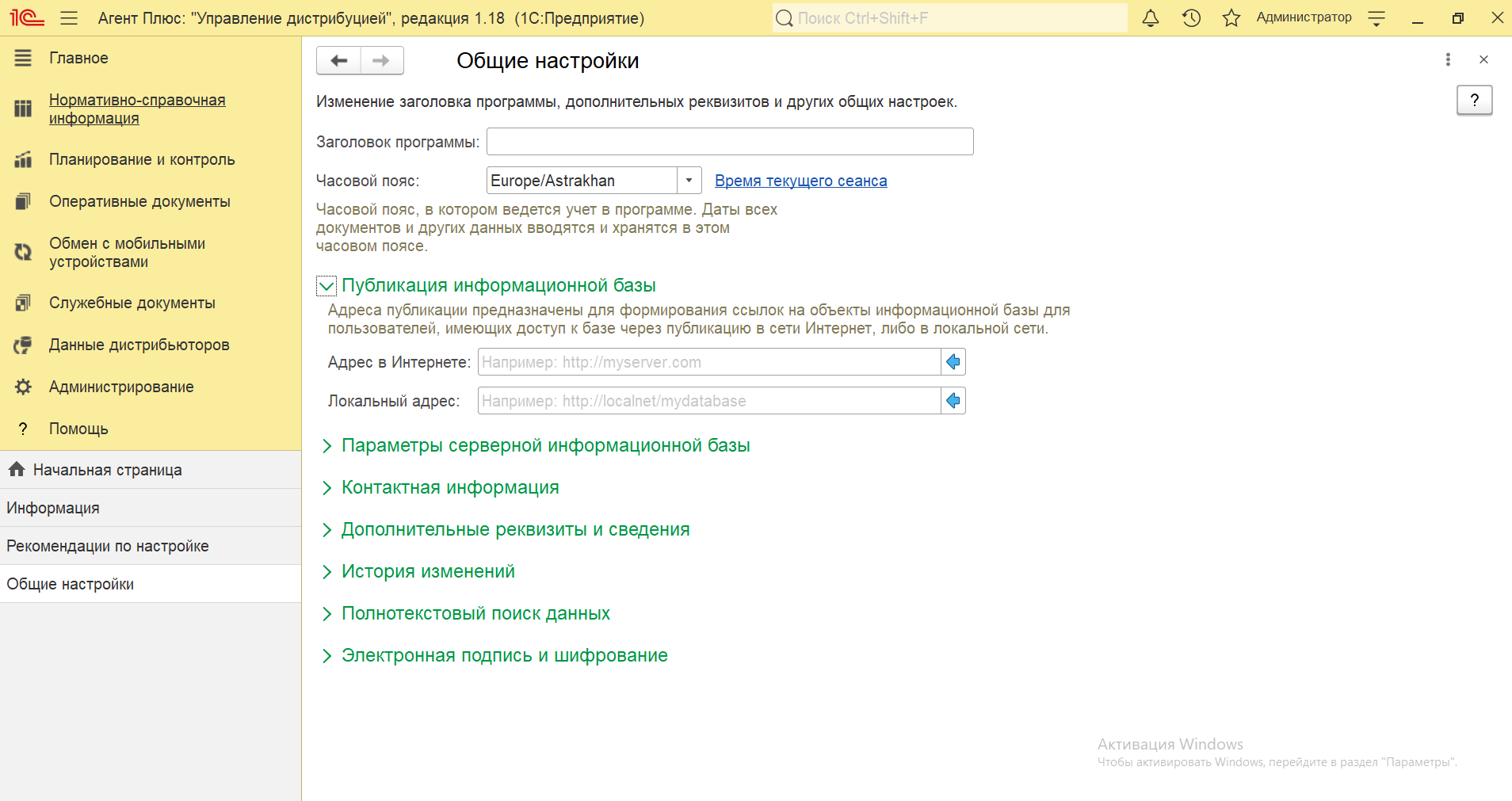Open Служебные документы section
Screen dimensions: 1512x801
coord(132,303)
